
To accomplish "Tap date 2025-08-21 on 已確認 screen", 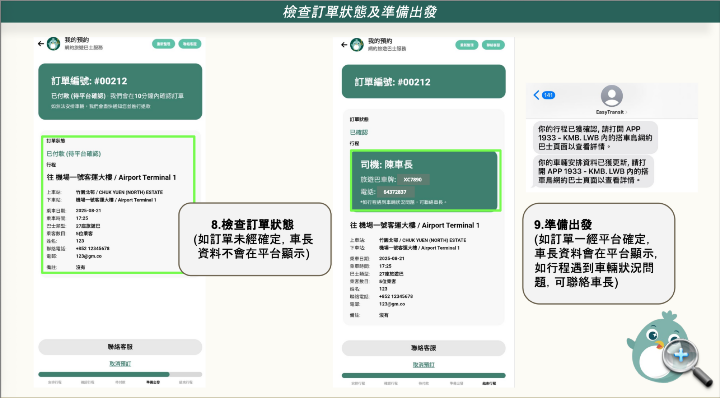I will click(392, 258).
